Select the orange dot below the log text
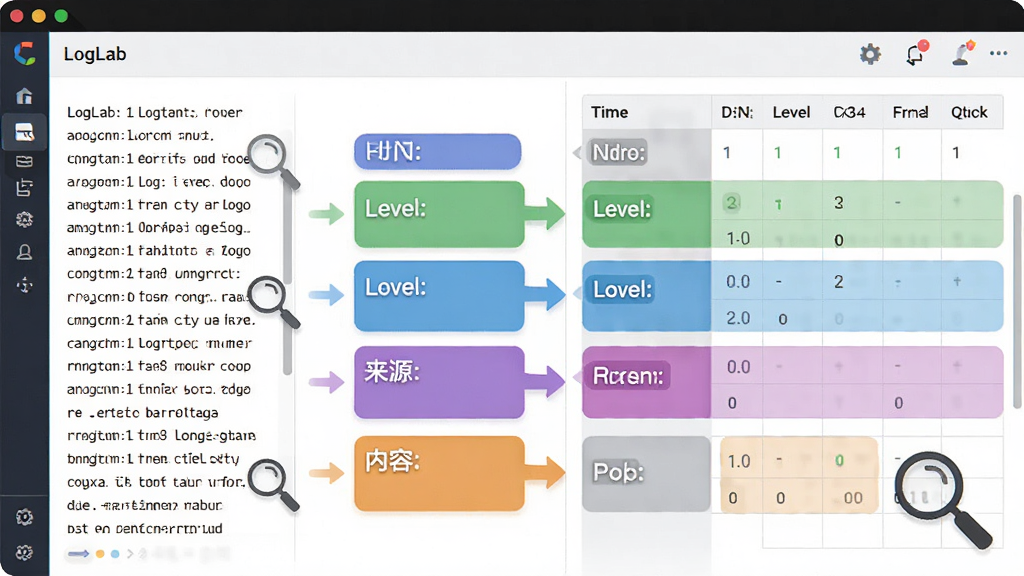The image size is (1024, 576). point(100,554)
